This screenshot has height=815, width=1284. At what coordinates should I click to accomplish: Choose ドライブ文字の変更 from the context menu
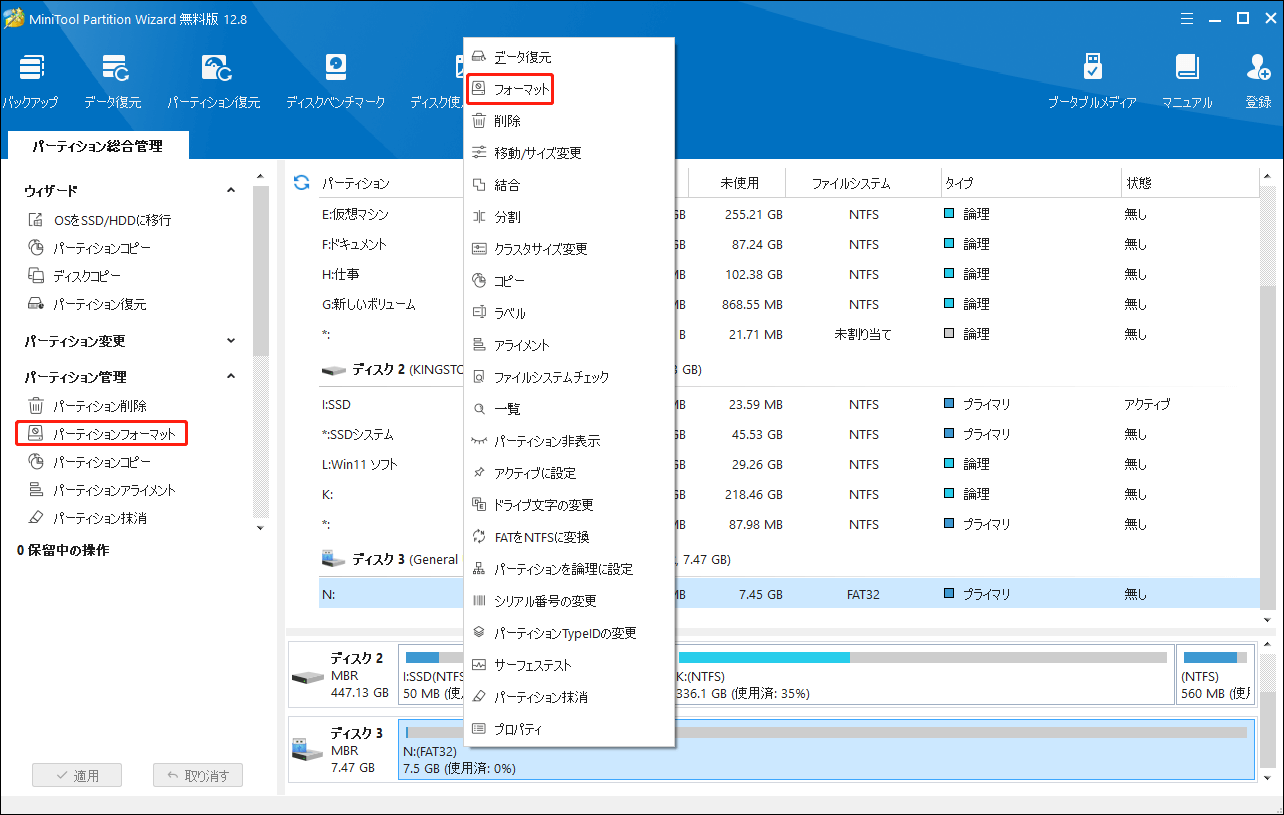click(568, 505)
